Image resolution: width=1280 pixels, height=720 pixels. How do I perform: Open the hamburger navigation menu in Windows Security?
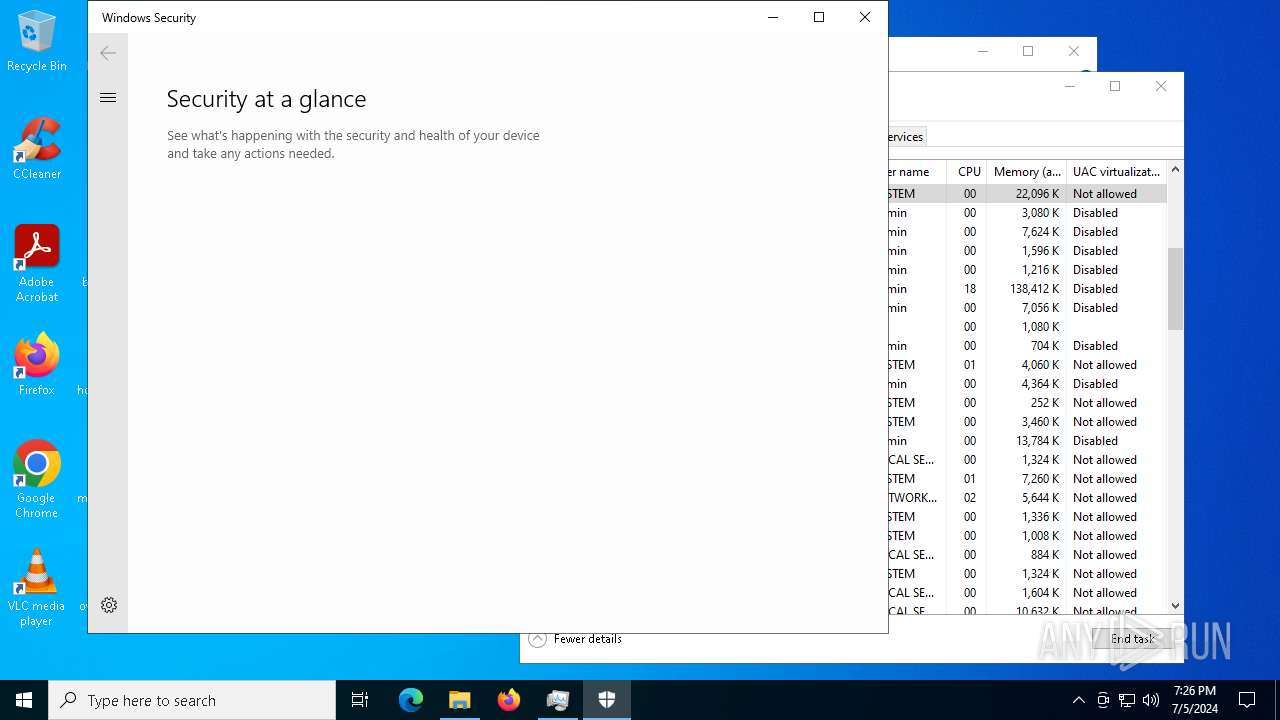click(108, 97)
